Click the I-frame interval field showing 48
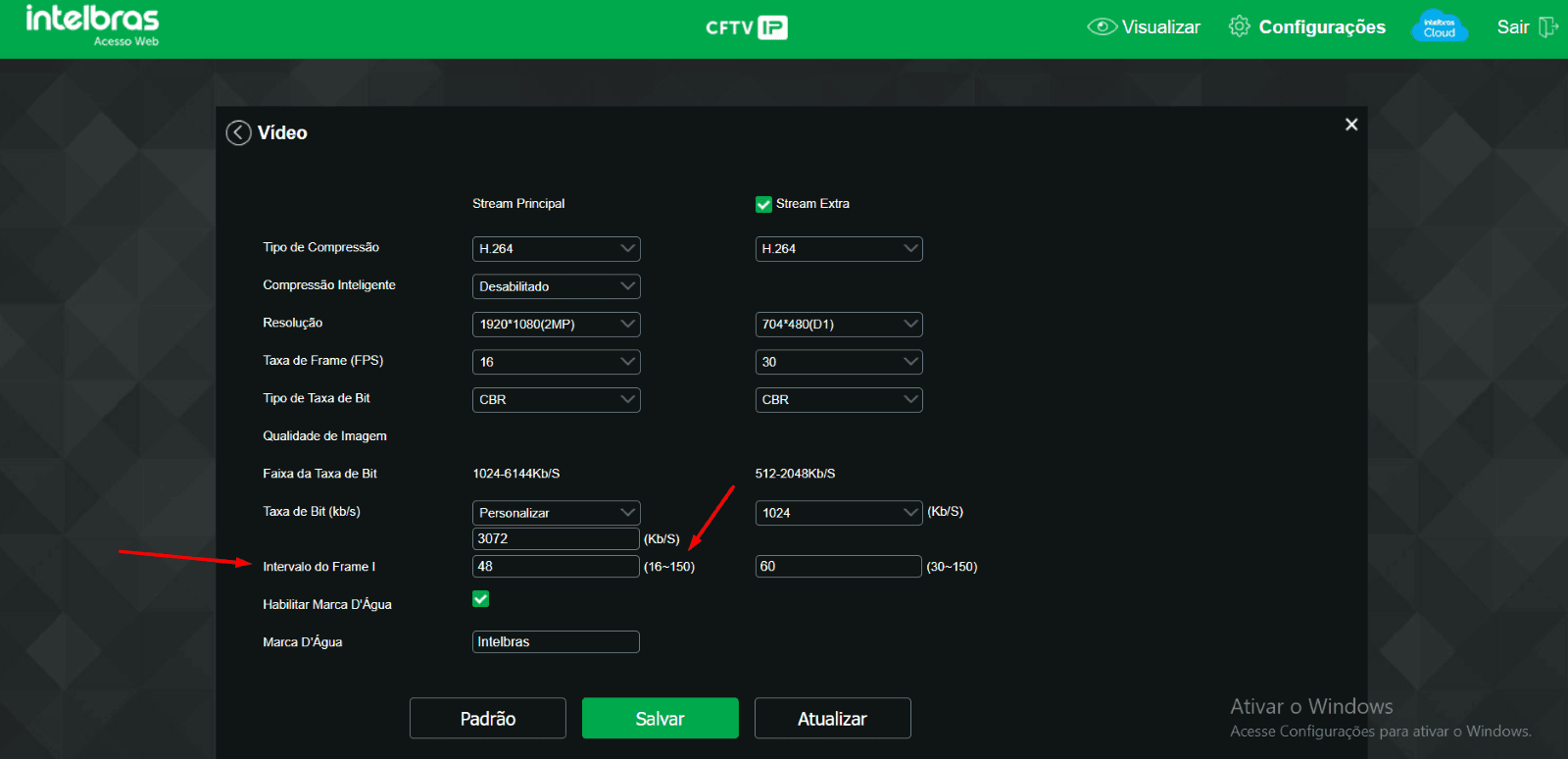The height and width of the screenshot is (759, 1568). click(x=556, y=566)
